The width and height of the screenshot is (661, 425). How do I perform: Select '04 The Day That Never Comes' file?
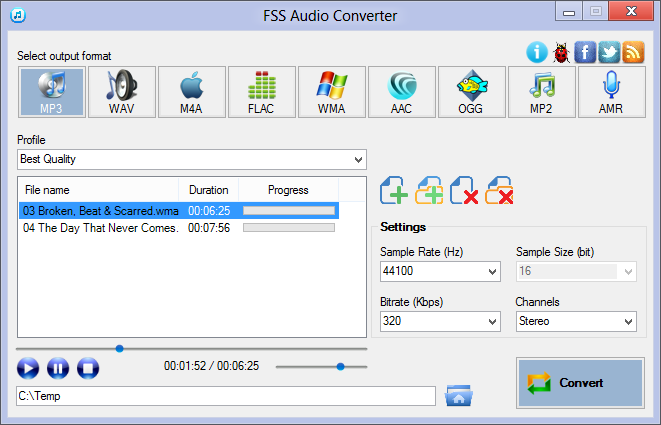[x=100, y=228]
